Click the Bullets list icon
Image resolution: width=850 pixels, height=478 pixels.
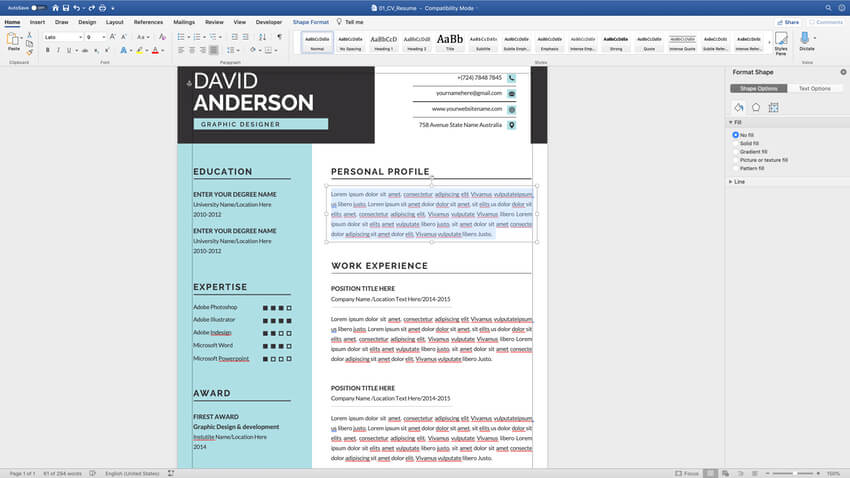[181, 37]
